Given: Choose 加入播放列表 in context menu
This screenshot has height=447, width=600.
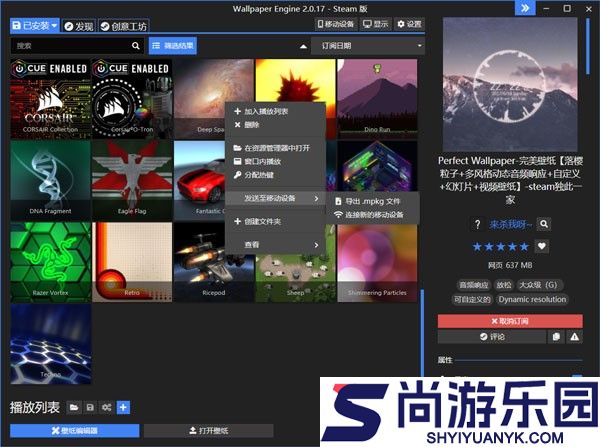Looking at the screenshot, I should (275, 111).
